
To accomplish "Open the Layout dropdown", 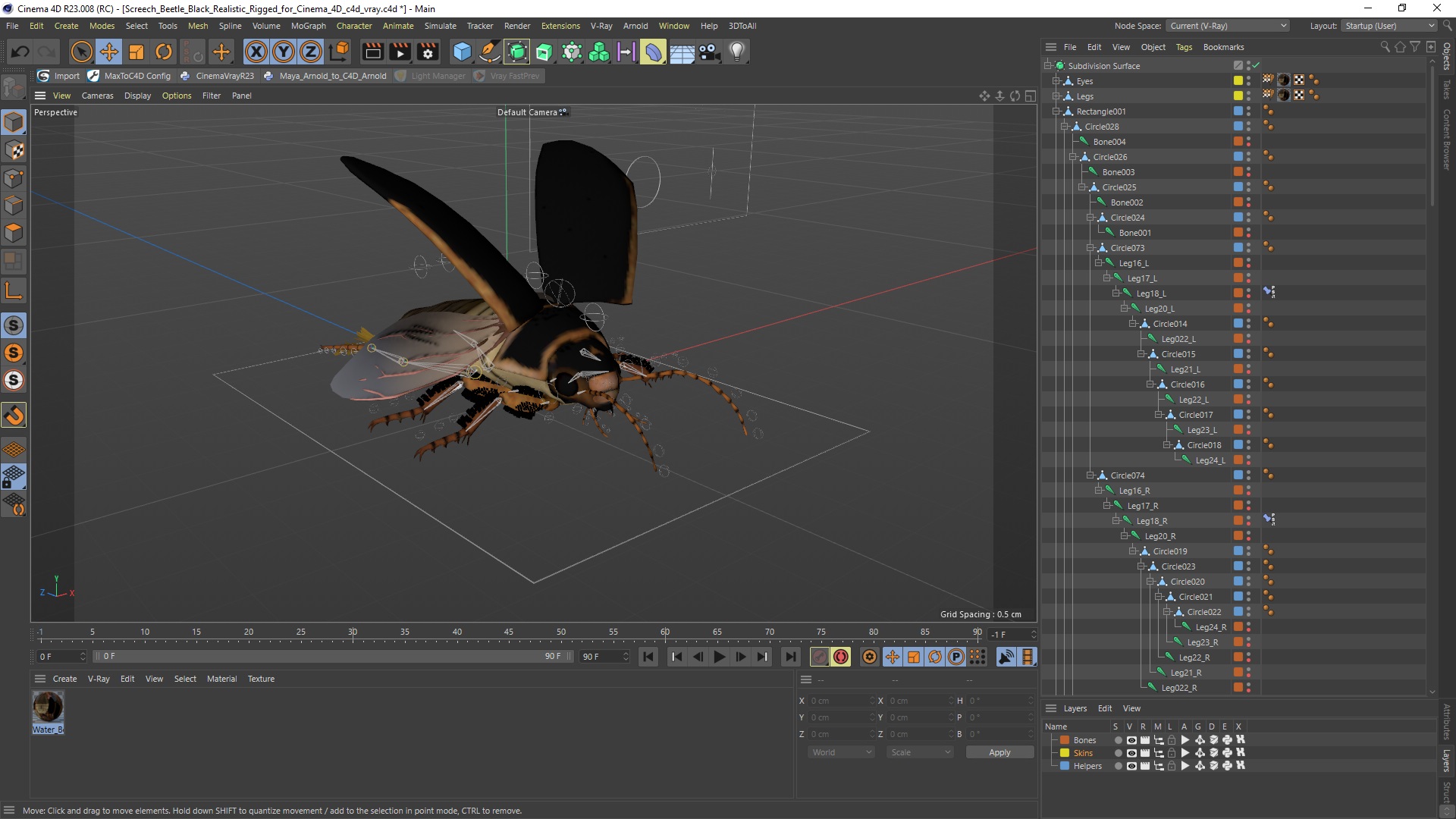I will coord(1388,26).
